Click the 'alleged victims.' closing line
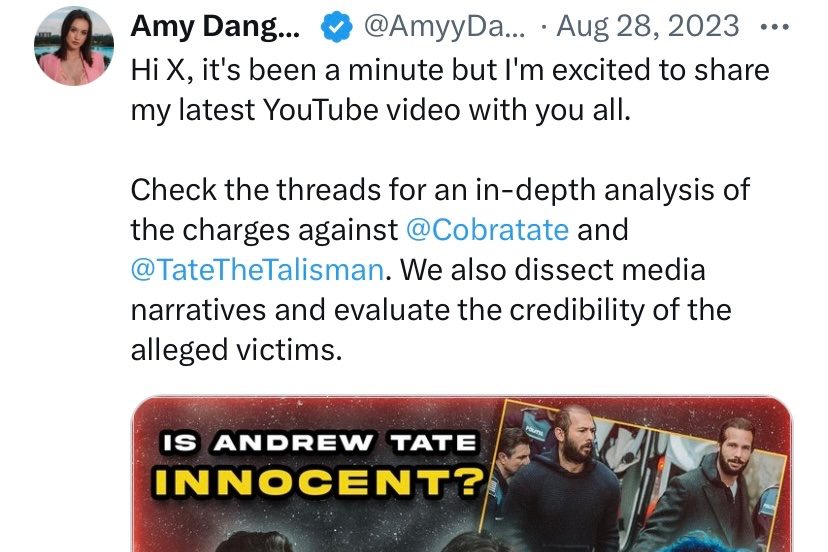The image size is (828, 552). [237, 350]
